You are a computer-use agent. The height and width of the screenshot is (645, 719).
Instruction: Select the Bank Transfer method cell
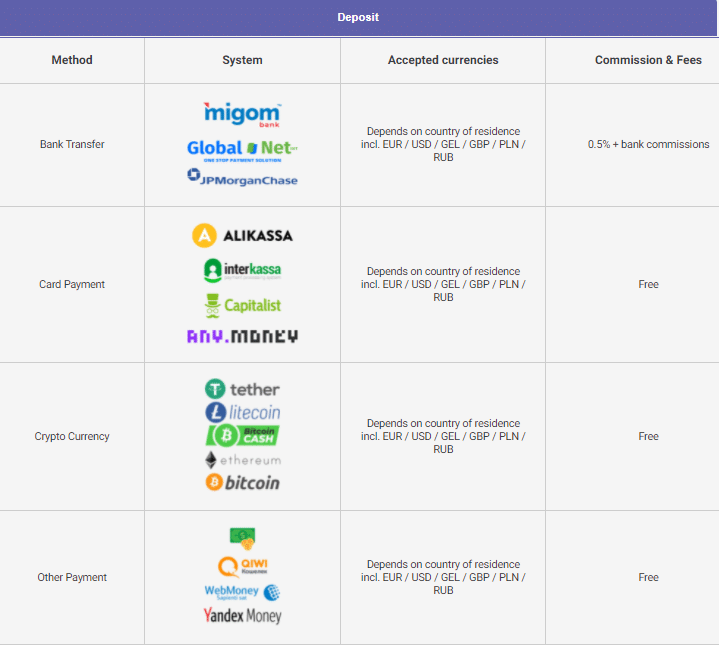pyautogui.click(x=72, y=144)
